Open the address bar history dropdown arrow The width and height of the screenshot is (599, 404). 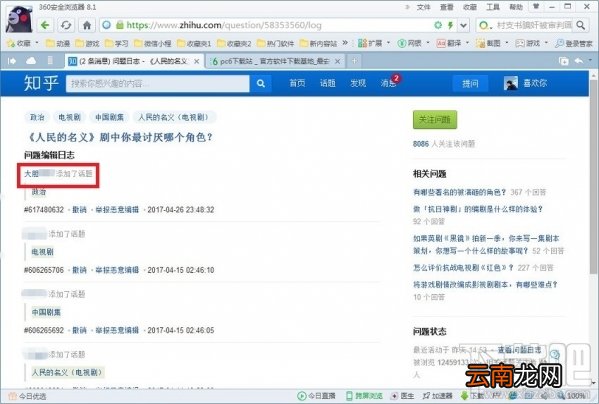[463, 25]
